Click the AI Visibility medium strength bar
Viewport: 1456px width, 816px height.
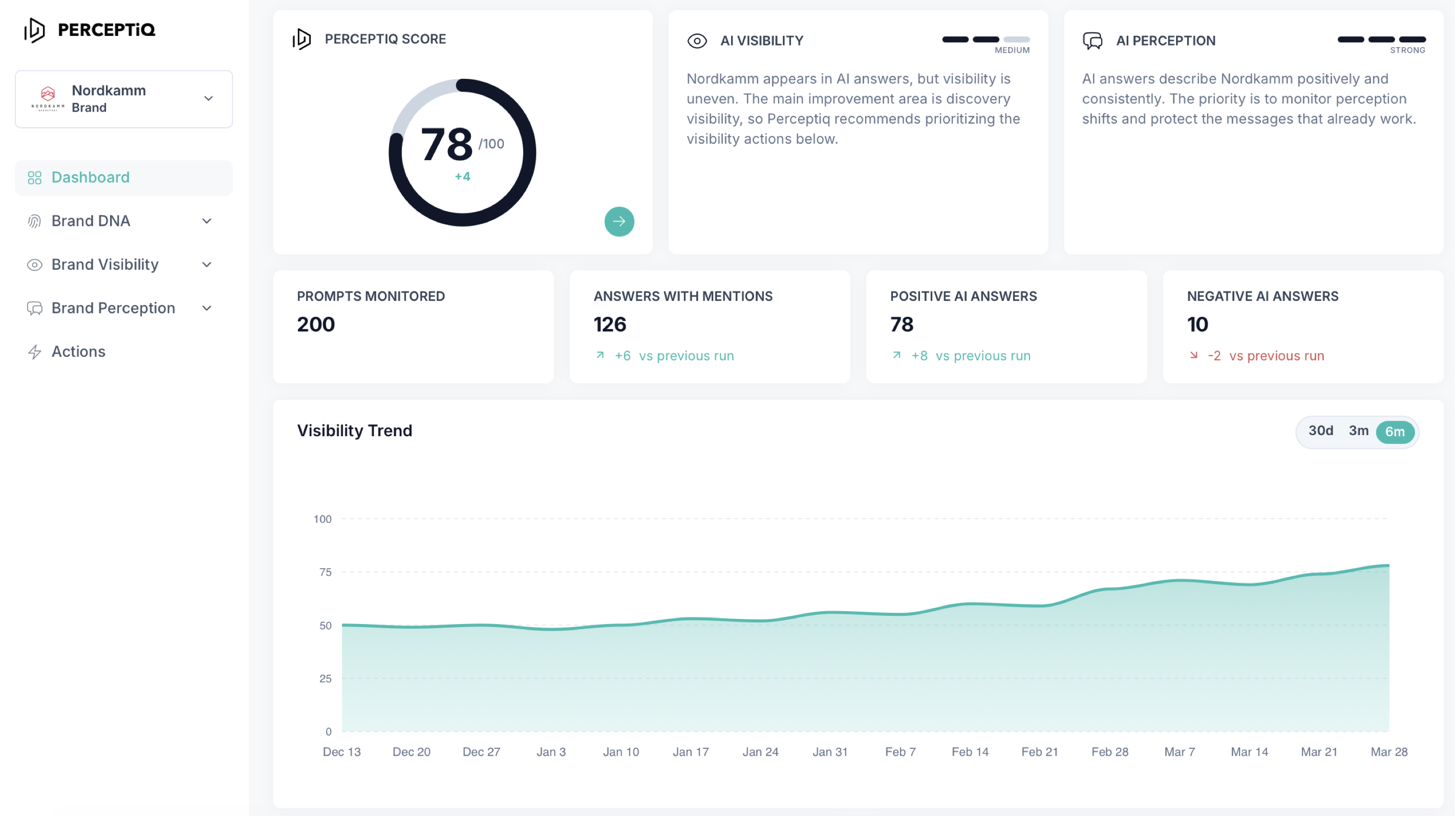[x=986, y=39]
